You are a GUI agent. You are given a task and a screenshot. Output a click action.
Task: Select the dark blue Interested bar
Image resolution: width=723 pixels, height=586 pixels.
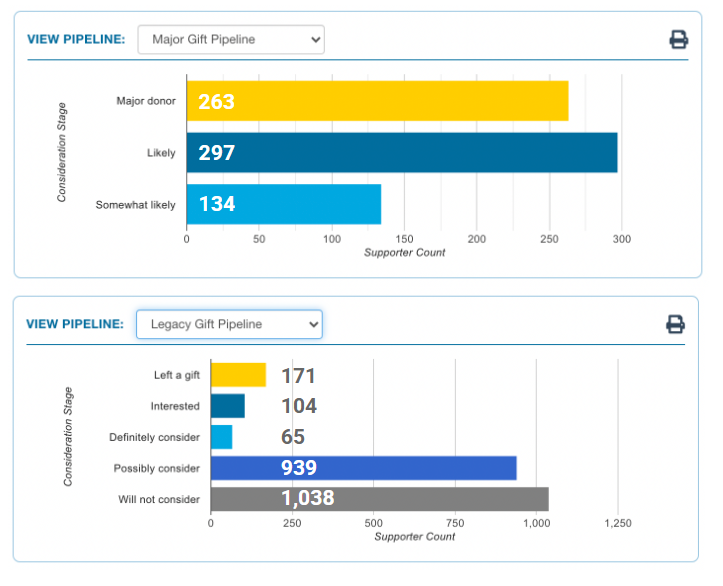click(227, 406)
